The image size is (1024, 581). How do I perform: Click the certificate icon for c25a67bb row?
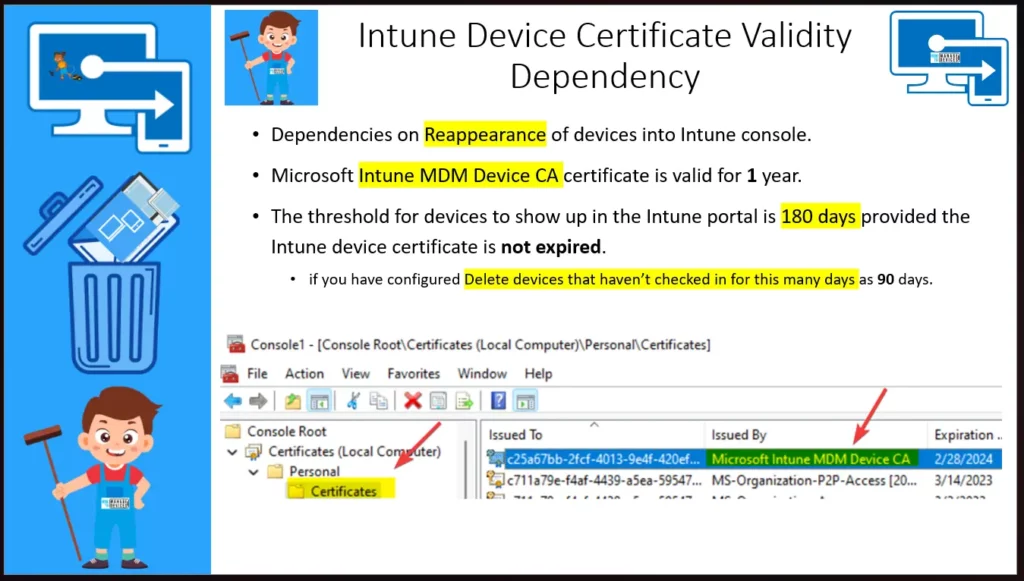(496, 458)
